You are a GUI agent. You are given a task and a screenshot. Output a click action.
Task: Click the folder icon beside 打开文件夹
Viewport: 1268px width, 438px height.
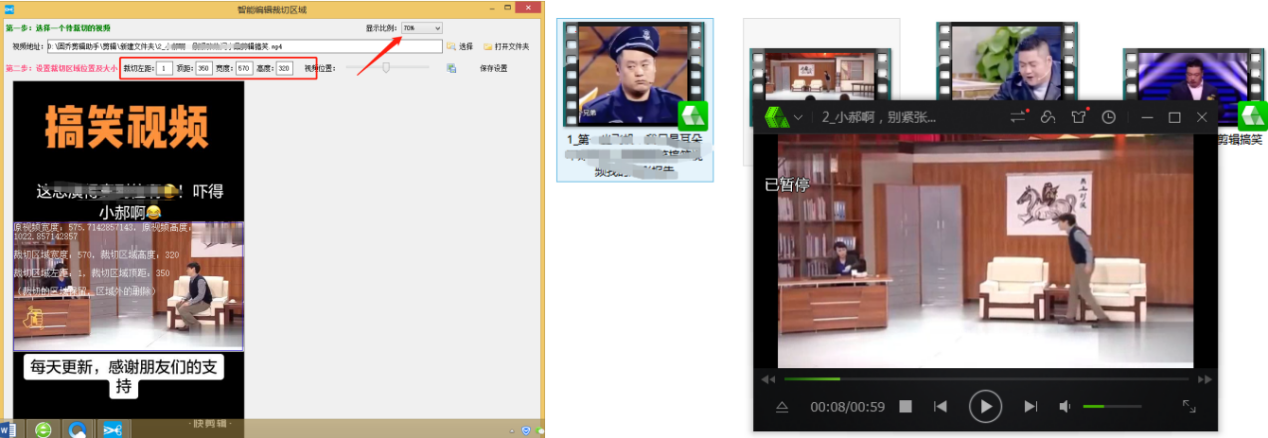488,47
